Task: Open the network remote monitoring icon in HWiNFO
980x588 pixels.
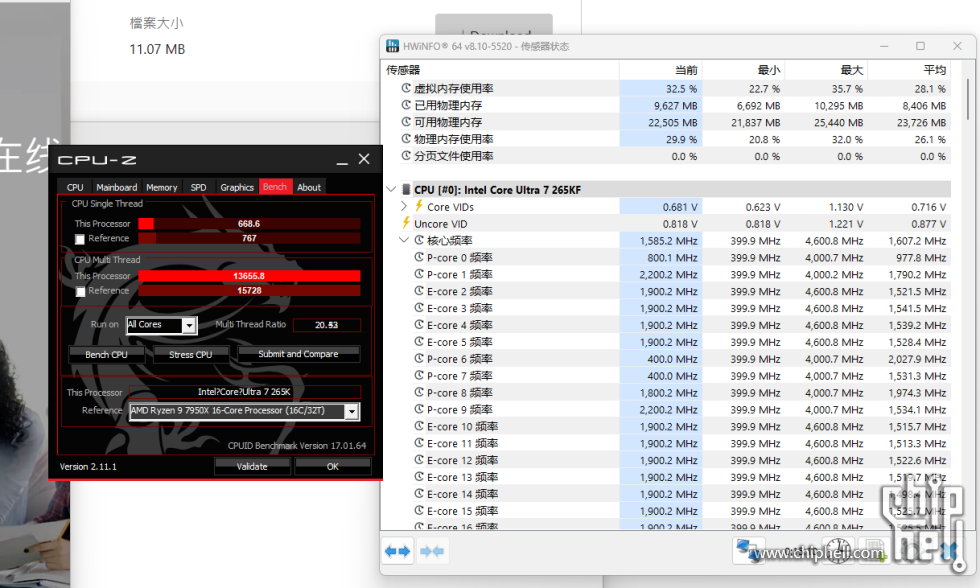Action: pyautogui.click(x=749, y=551)
